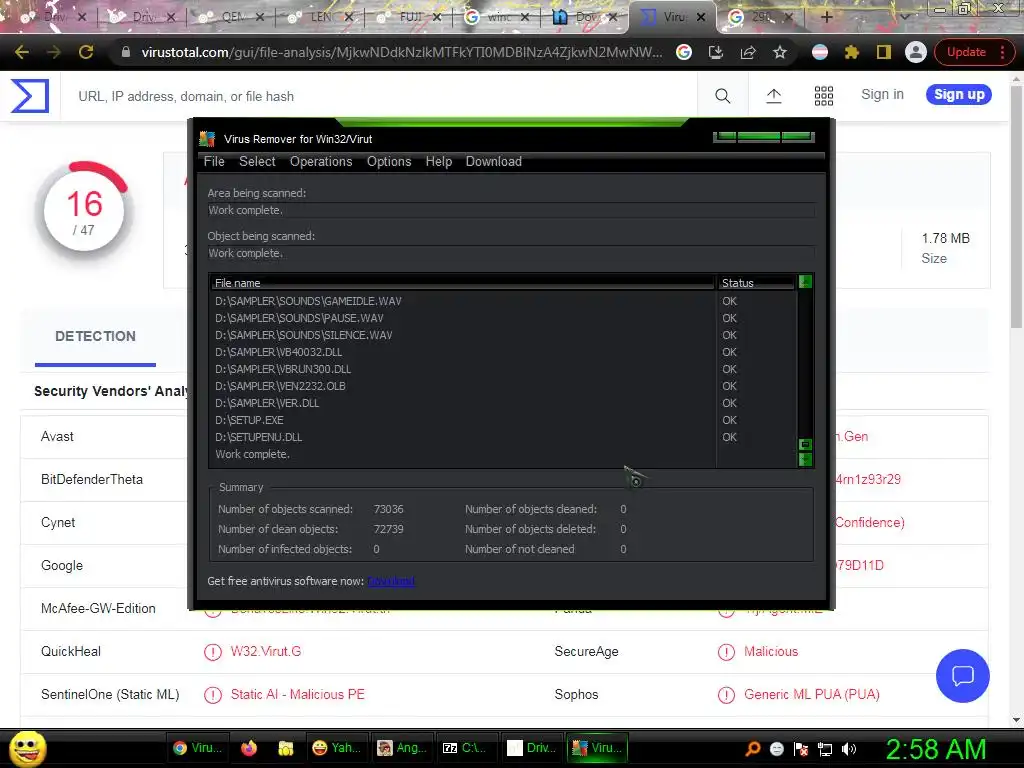Image resolution: width=1024 pixels, height=768 pixels.
Task: Click the 2:58 AM taskbar clock
Action: point(935,749)
